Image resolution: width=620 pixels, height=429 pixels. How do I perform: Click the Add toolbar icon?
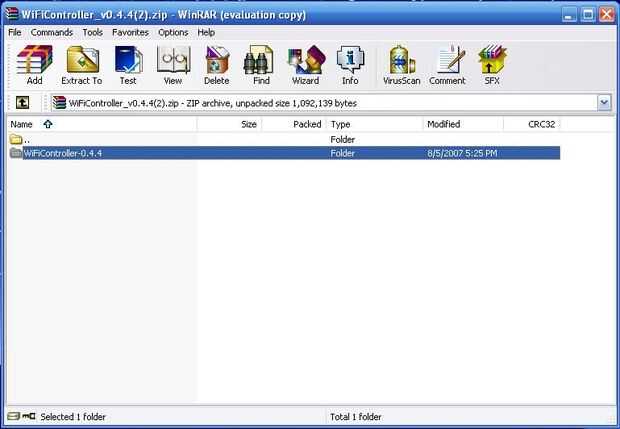click(34, 64)
